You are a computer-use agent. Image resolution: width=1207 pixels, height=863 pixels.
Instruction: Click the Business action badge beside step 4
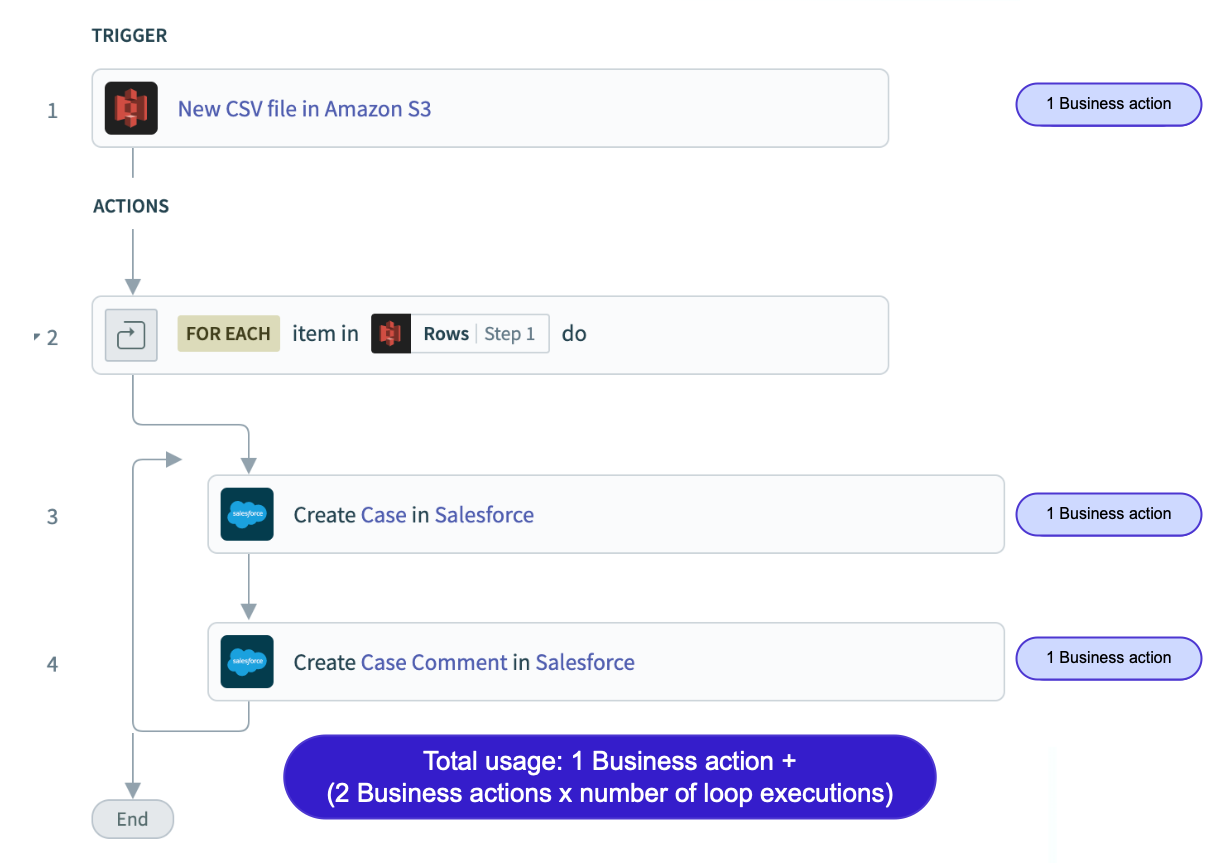click(x=1108, y=658)
